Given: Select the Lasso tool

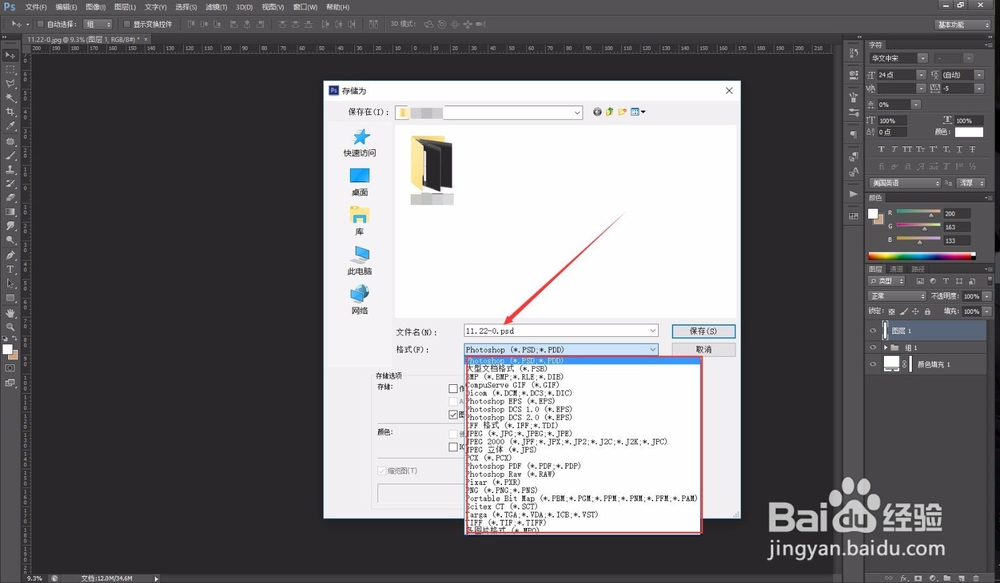Looking at the screenshot, I should click(x=10, y=84).
